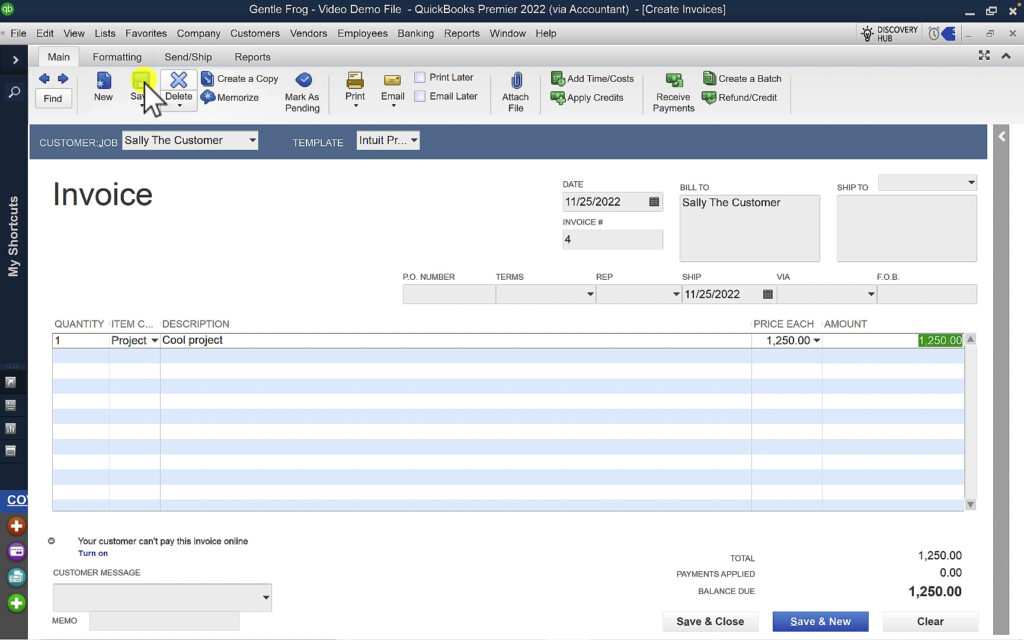Open the TERMS dropdown

(x=587, y=294)
